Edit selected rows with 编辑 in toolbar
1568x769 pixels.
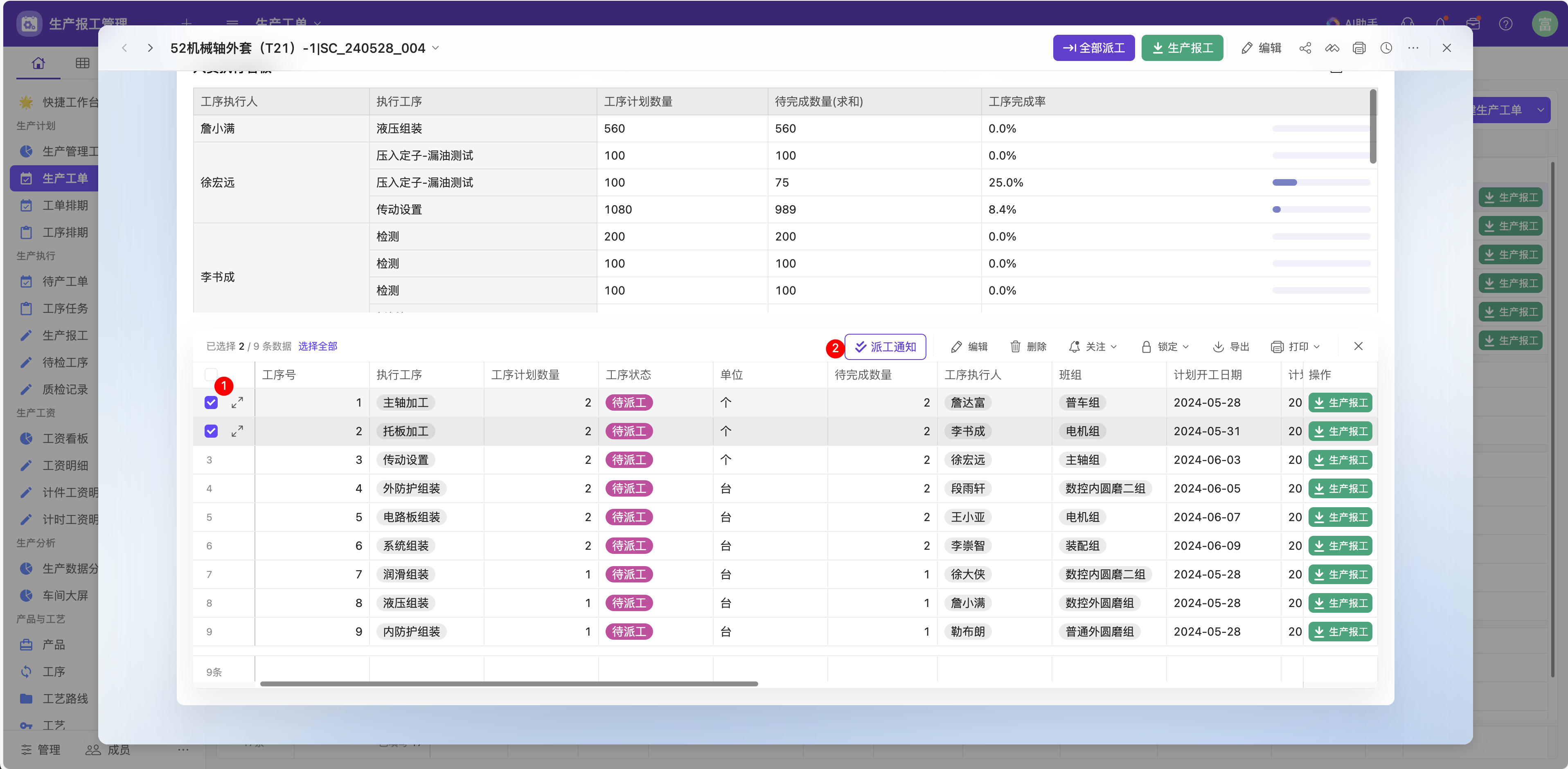(969, 347)
